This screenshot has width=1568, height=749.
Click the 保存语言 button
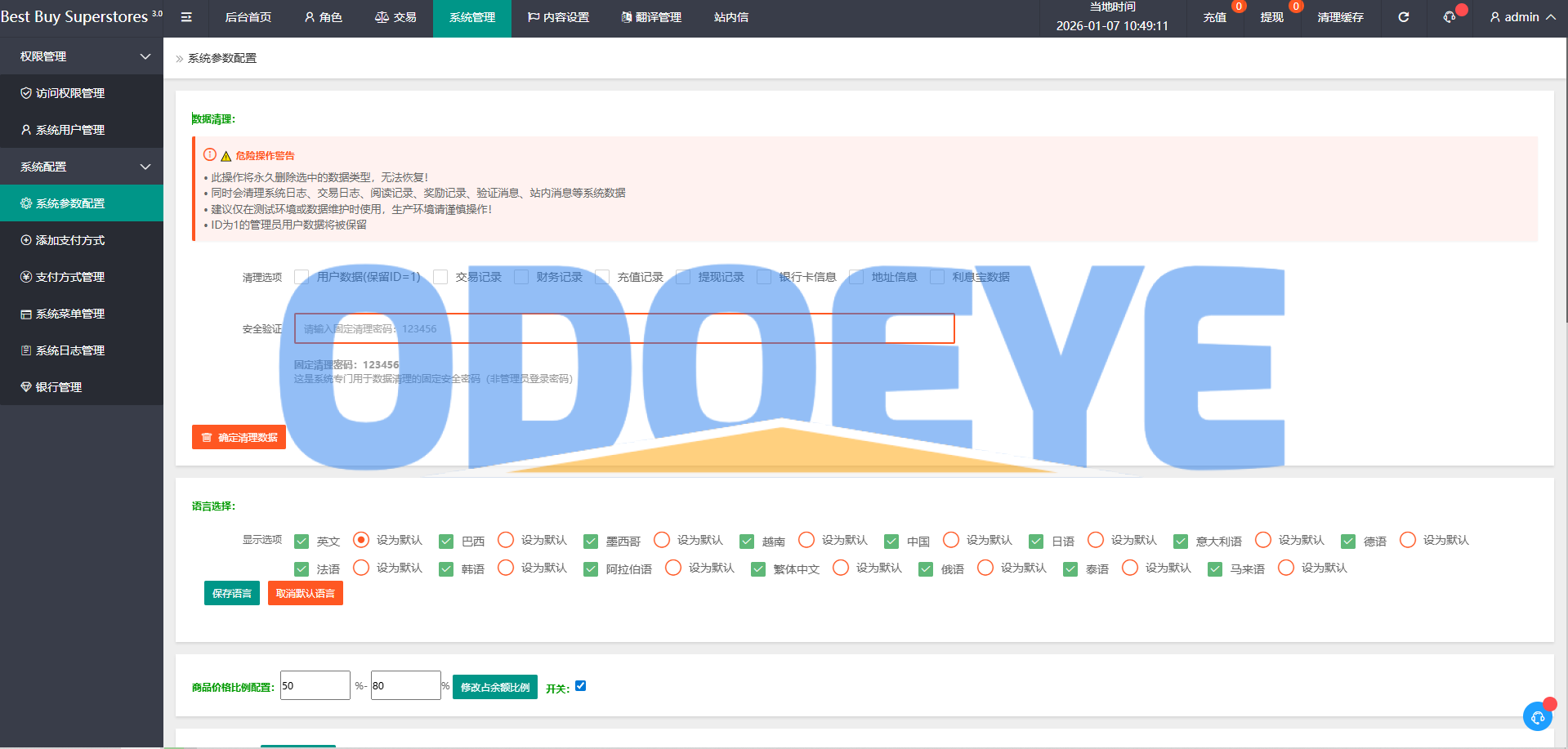coord(232,593)
